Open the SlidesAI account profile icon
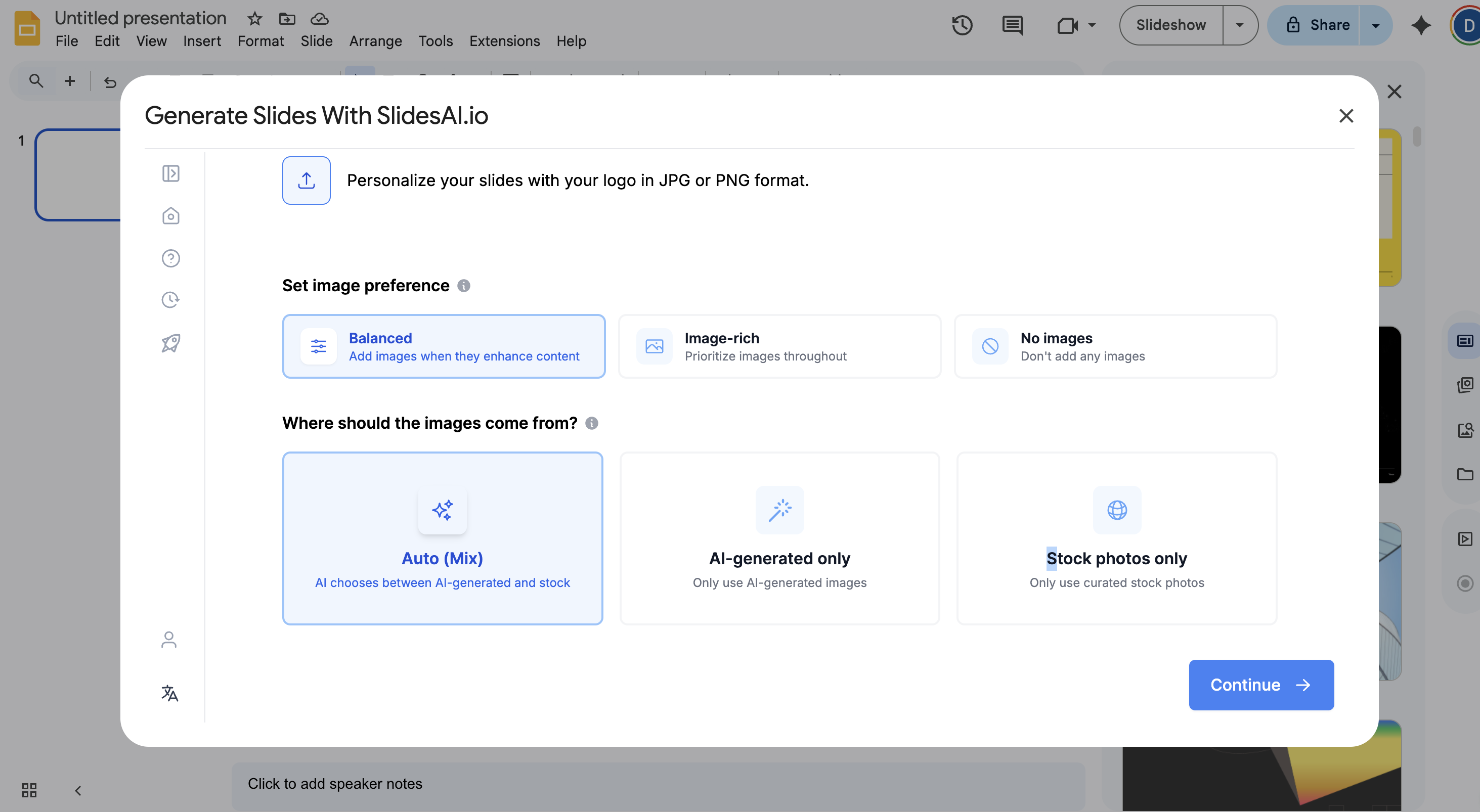This screenshot has width=1480, height=812. point(169,639)
